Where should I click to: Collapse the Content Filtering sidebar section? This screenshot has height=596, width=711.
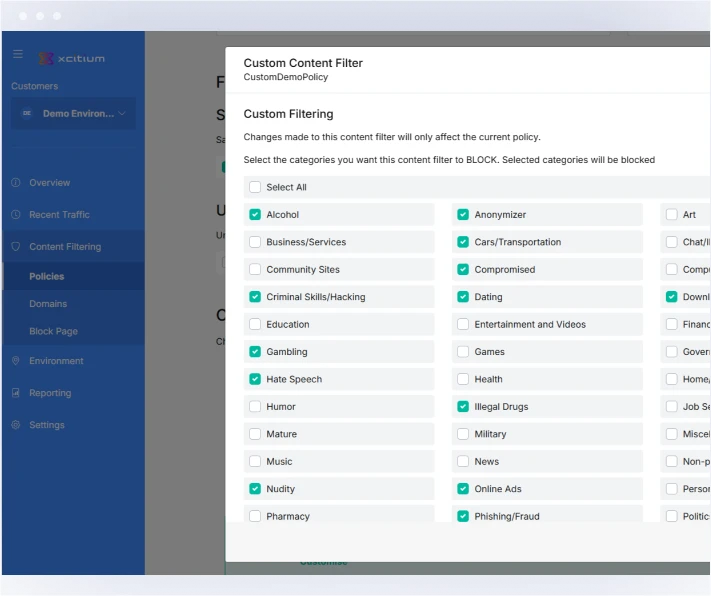65,247
